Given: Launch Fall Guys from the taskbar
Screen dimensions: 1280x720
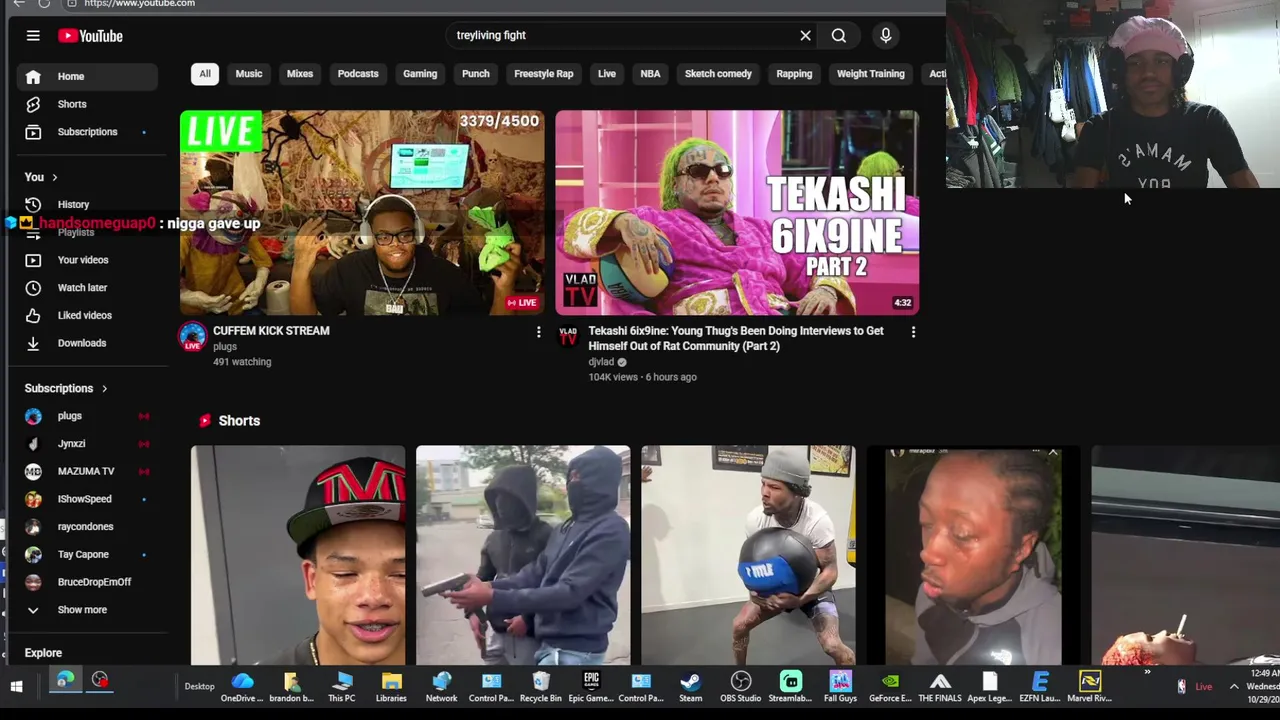Looking at the screenshot, I should pyautogui.click(x=840, y=686).
